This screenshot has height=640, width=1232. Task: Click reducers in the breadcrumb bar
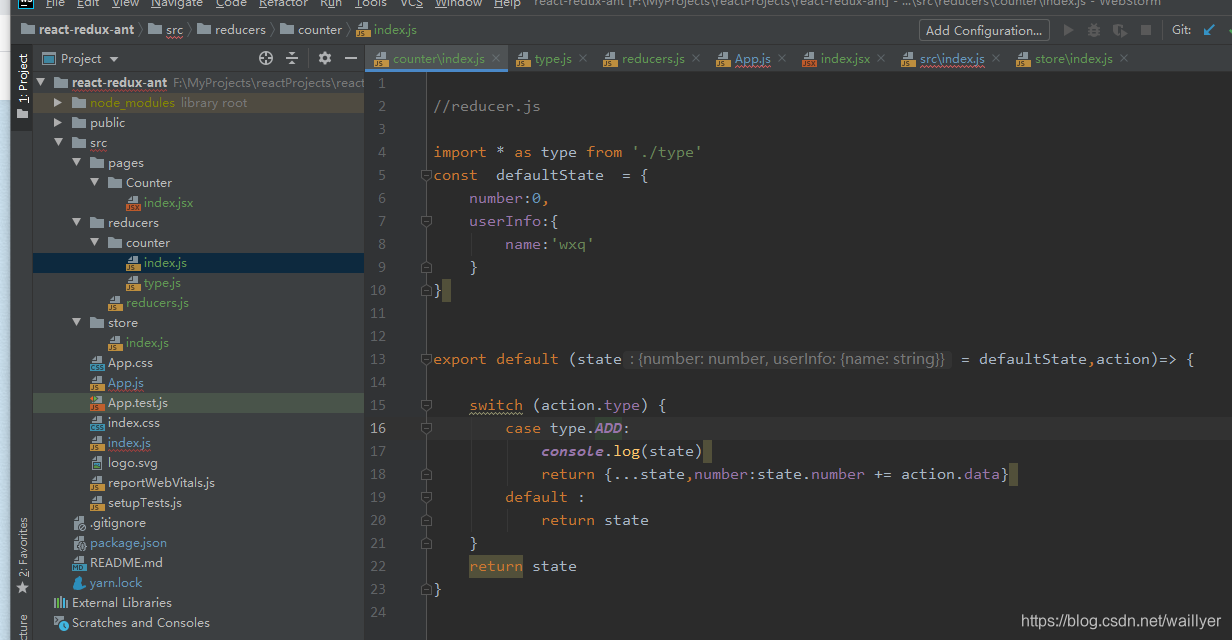point(231,30)
